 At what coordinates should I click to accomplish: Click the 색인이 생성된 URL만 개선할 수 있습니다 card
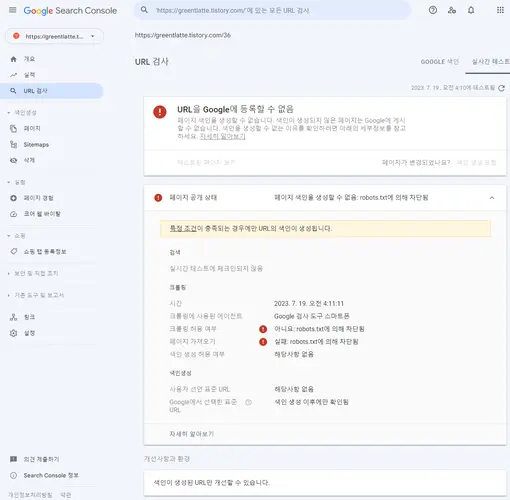[x=325, y=483]
